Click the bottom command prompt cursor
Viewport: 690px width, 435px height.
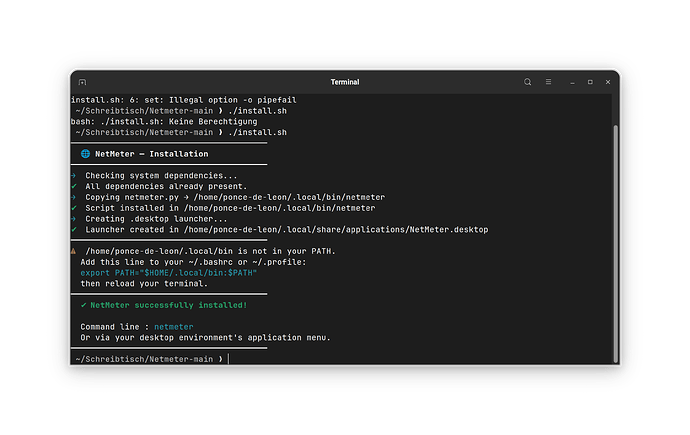point(229,359)
